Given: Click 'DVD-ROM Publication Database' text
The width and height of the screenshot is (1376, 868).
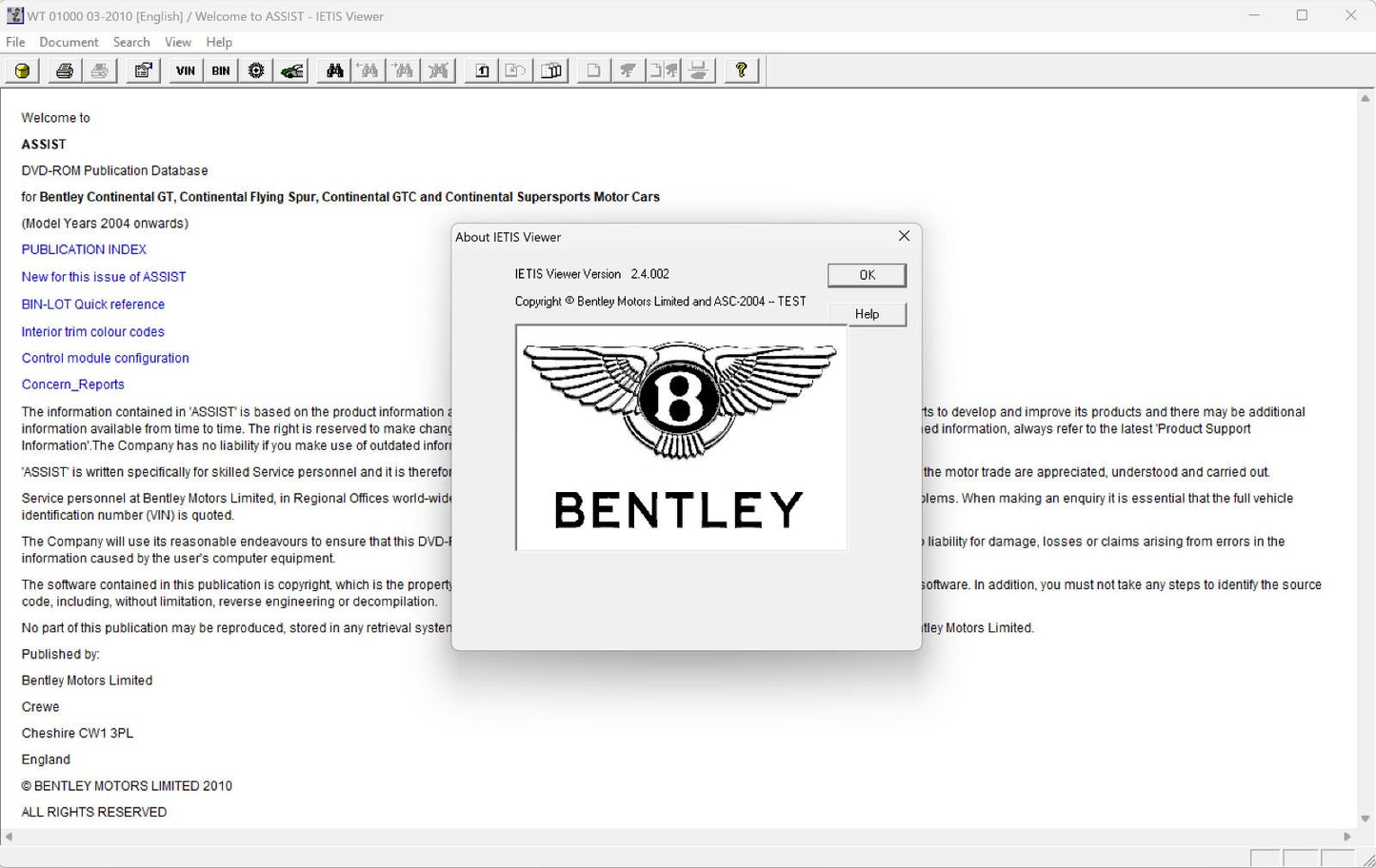Looking at the screenshot, I should pos(114,170).
